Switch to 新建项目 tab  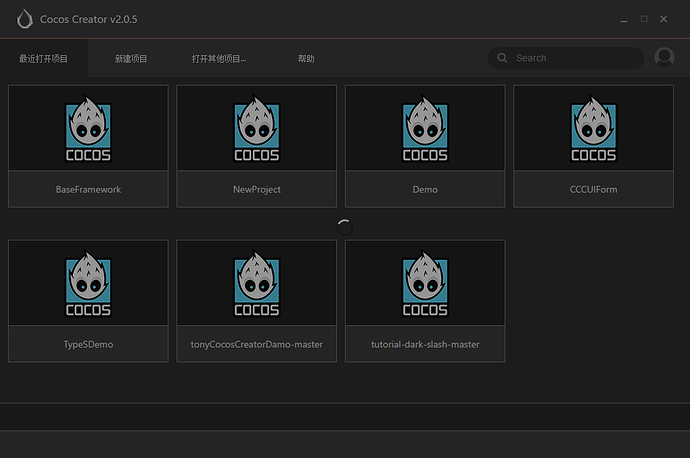pos(131,59)
